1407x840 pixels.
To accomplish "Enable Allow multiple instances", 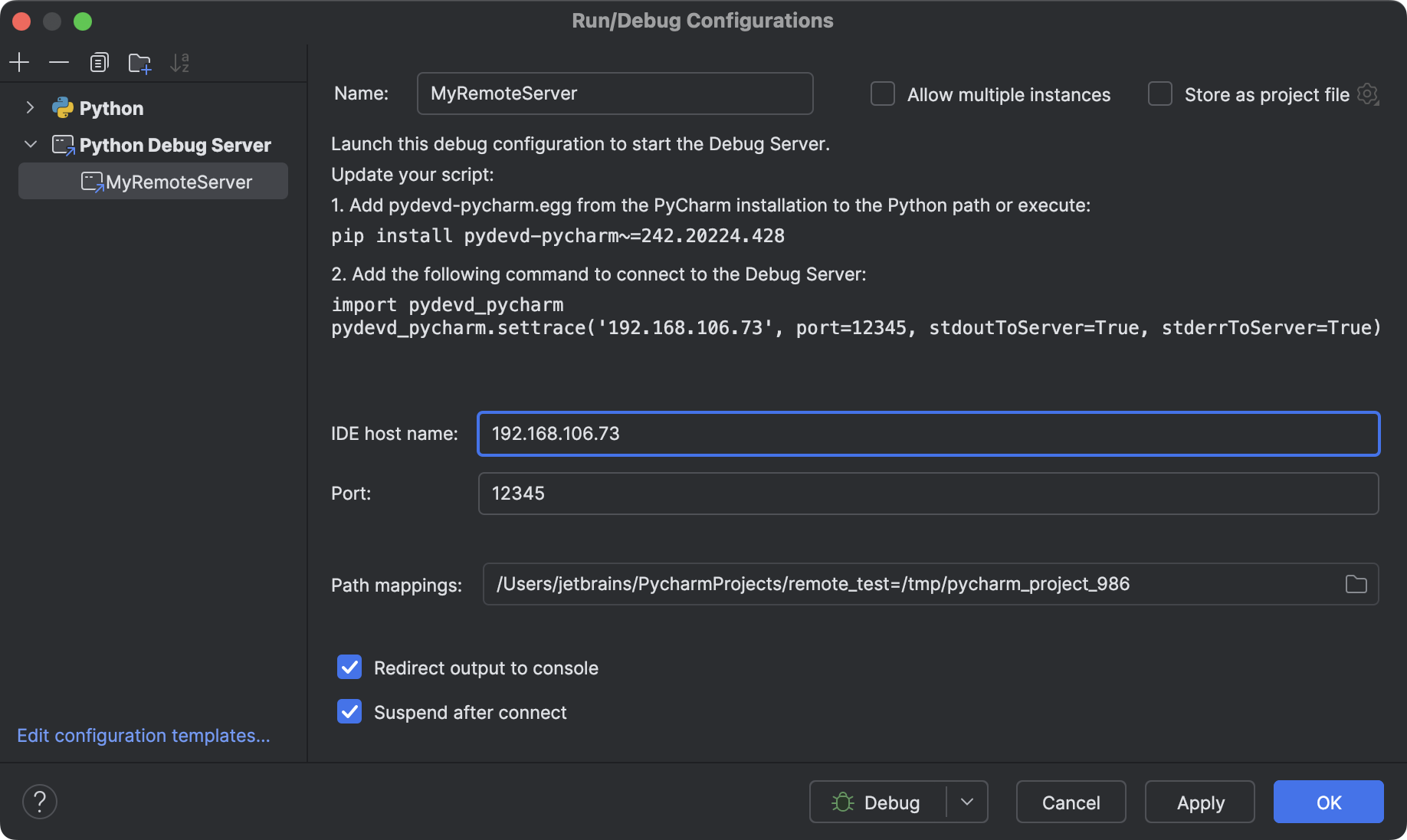I will point(883,94).
